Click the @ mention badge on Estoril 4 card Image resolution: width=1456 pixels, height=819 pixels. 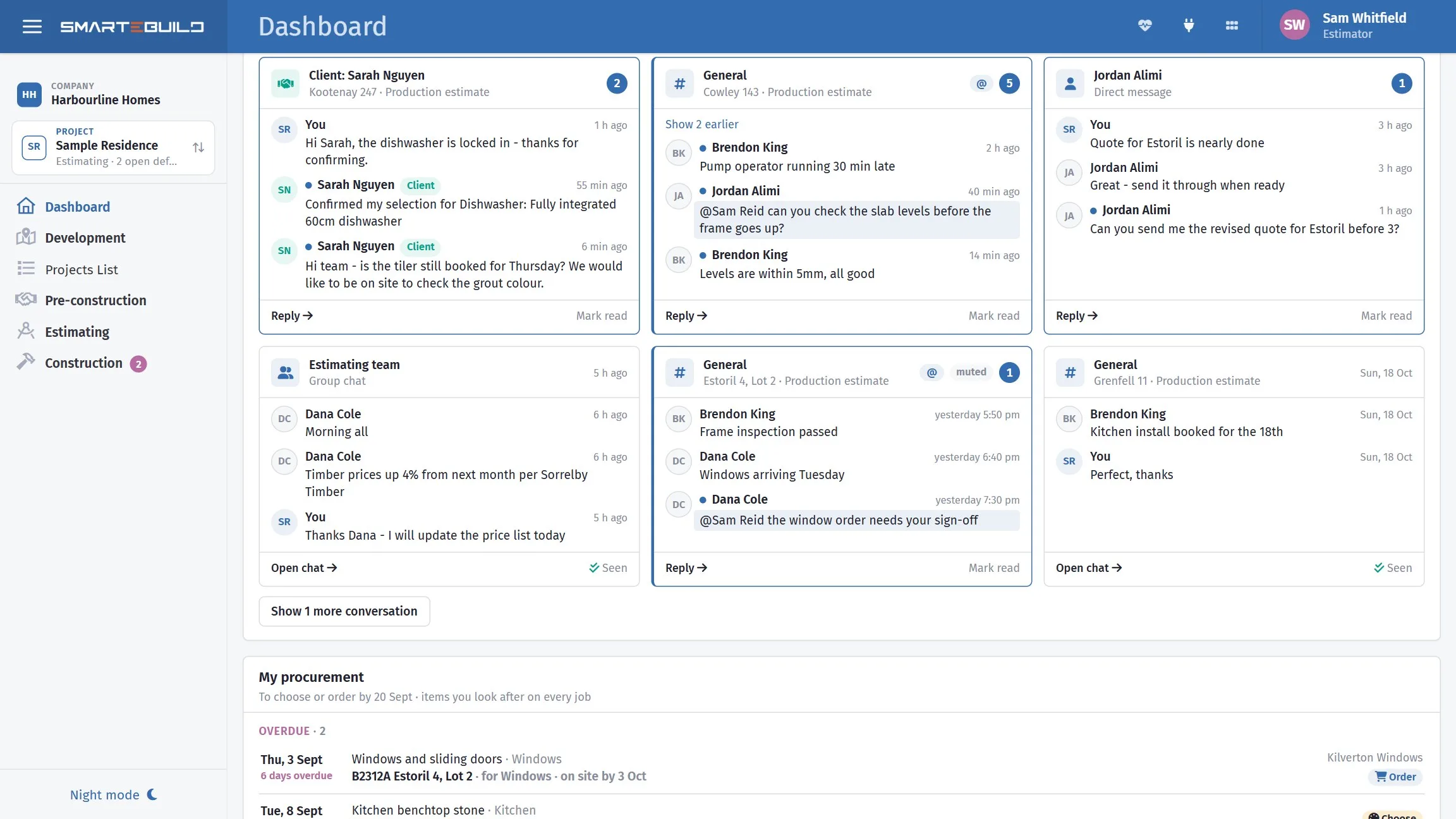(x=931, y=373)
